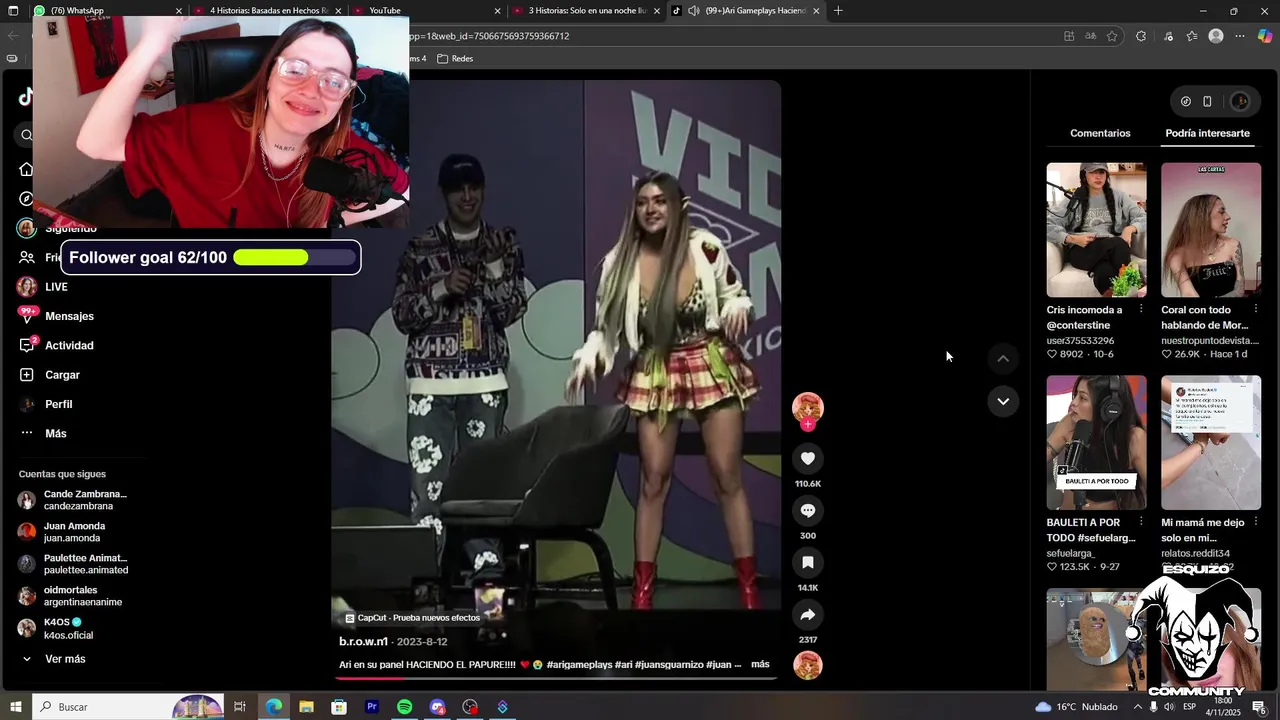The image size is (1280, 720).
Task: Open 'Cris incomoda a @conterstine' video thumbnail
Action: click(x=1096, y=230)
